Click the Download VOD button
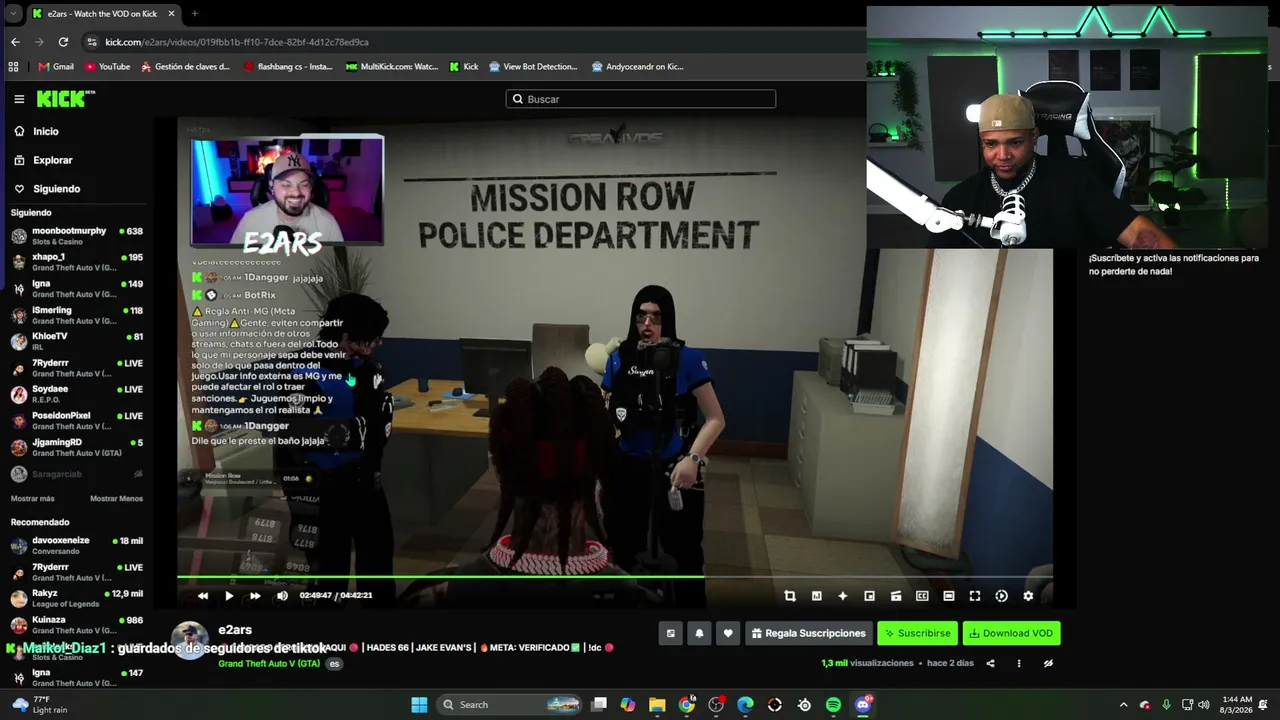1280x720 pixels. [1011, 633]
